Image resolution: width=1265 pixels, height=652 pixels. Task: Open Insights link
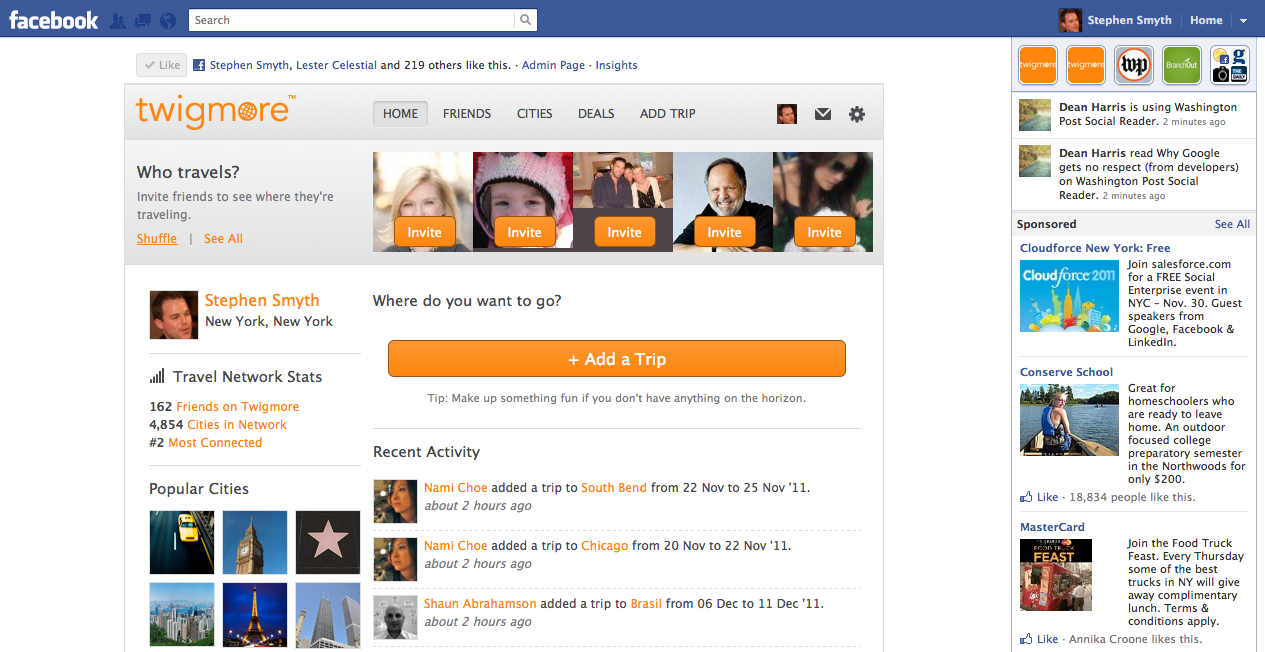point(616,65)
